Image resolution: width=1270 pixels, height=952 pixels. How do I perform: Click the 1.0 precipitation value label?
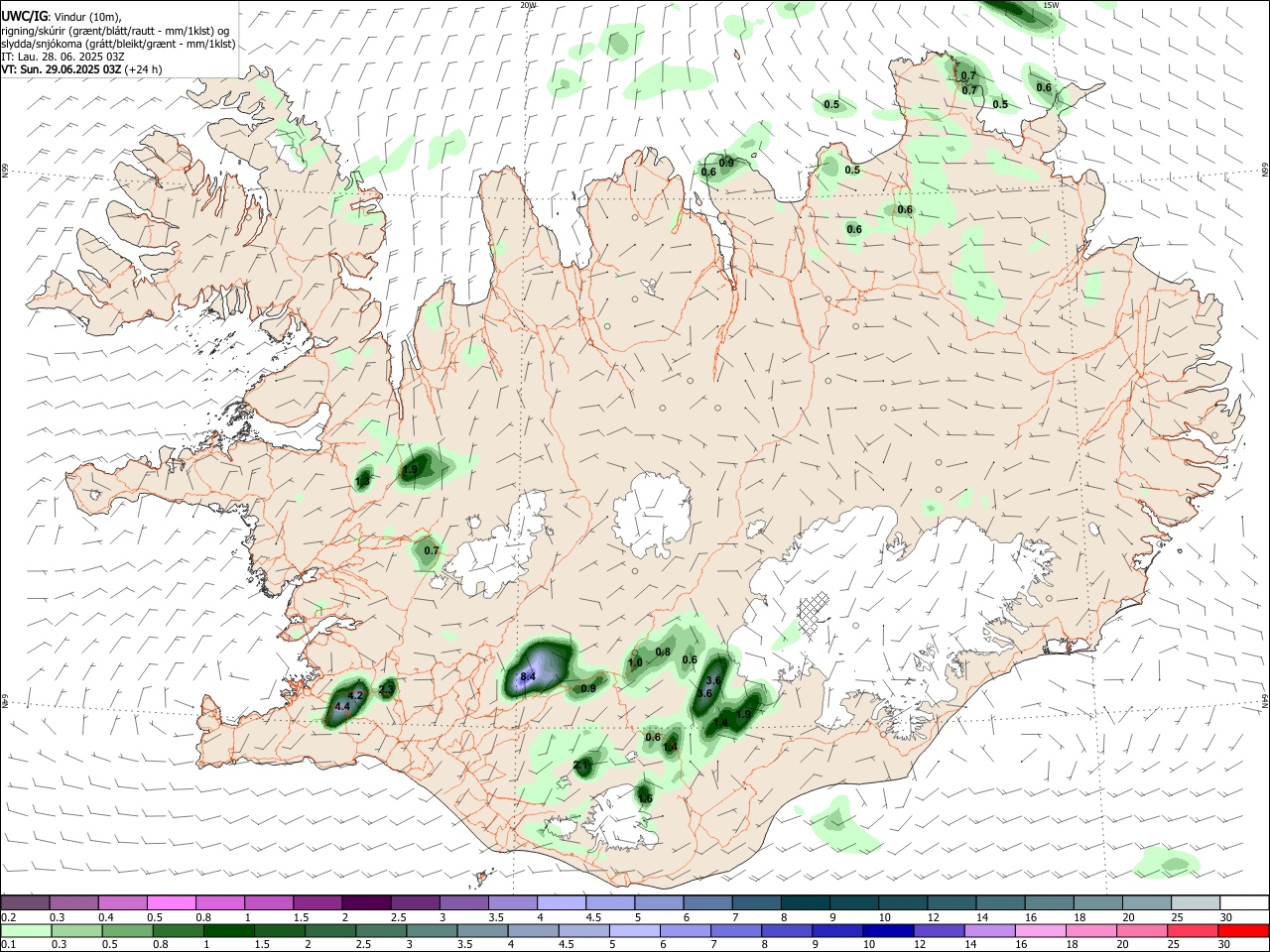point(635,662)
